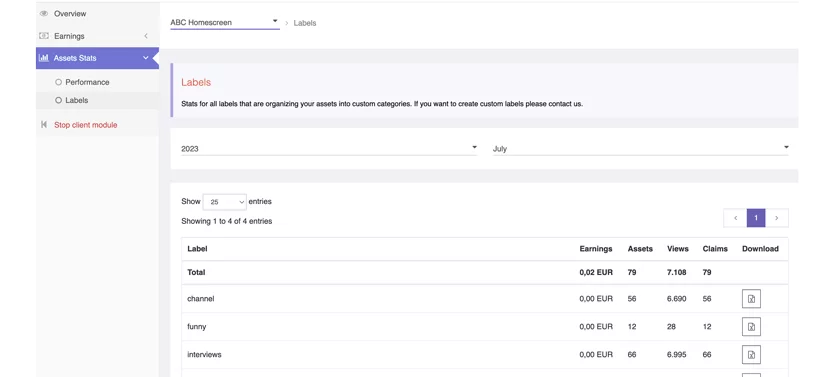Click the Overview eye icon
This screenshot has height=377, width=834.
point(44,14)
